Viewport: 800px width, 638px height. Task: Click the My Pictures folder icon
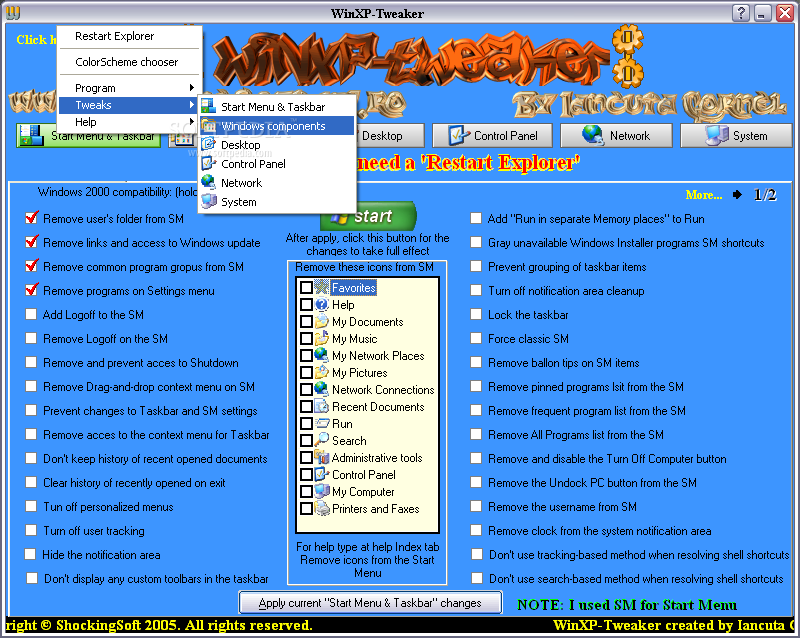[x=321, y=373]
